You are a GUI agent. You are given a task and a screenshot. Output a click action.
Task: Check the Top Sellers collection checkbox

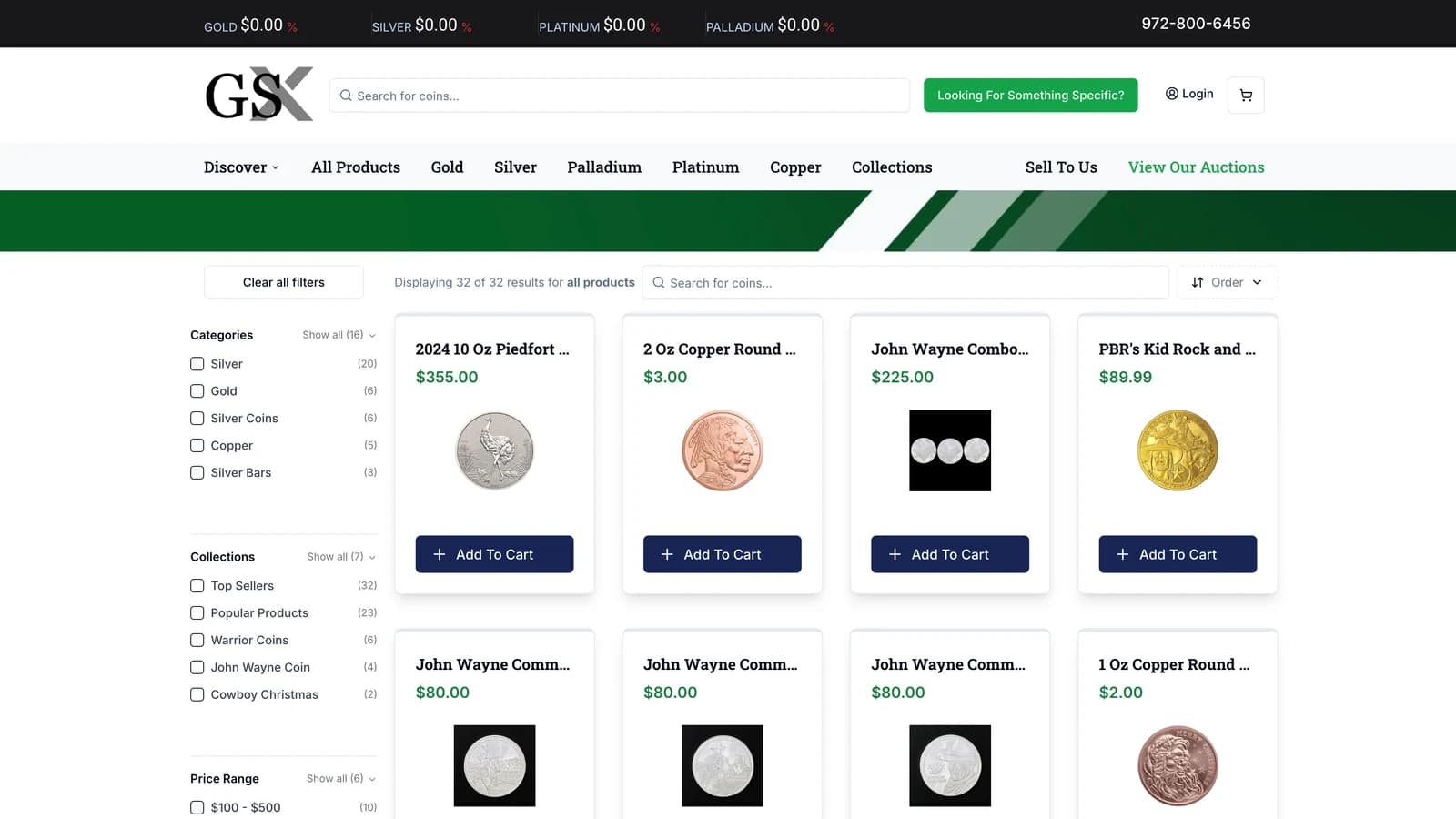[197, 586]
